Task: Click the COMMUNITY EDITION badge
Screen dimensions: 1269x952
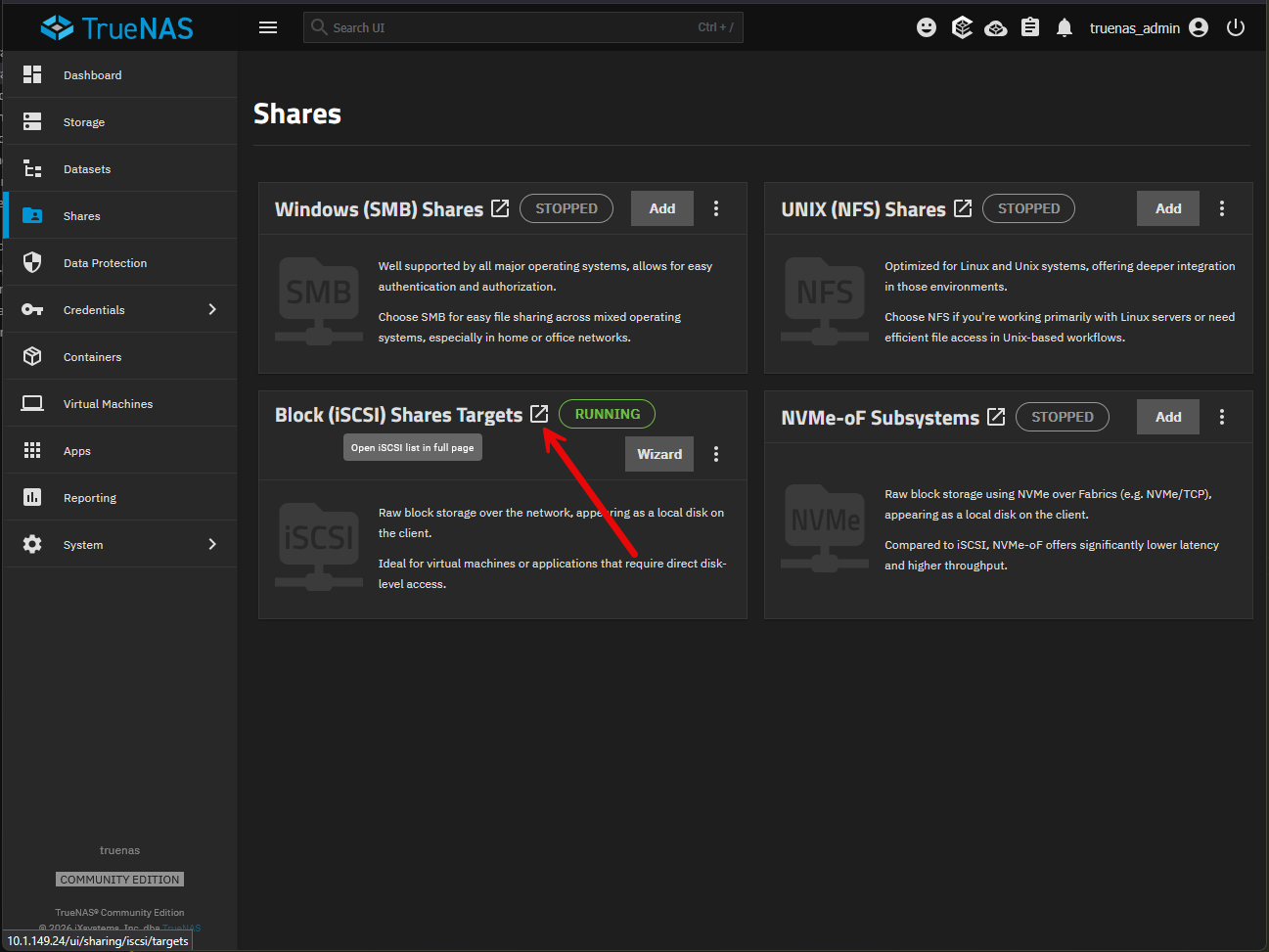Action: [119, 880]
